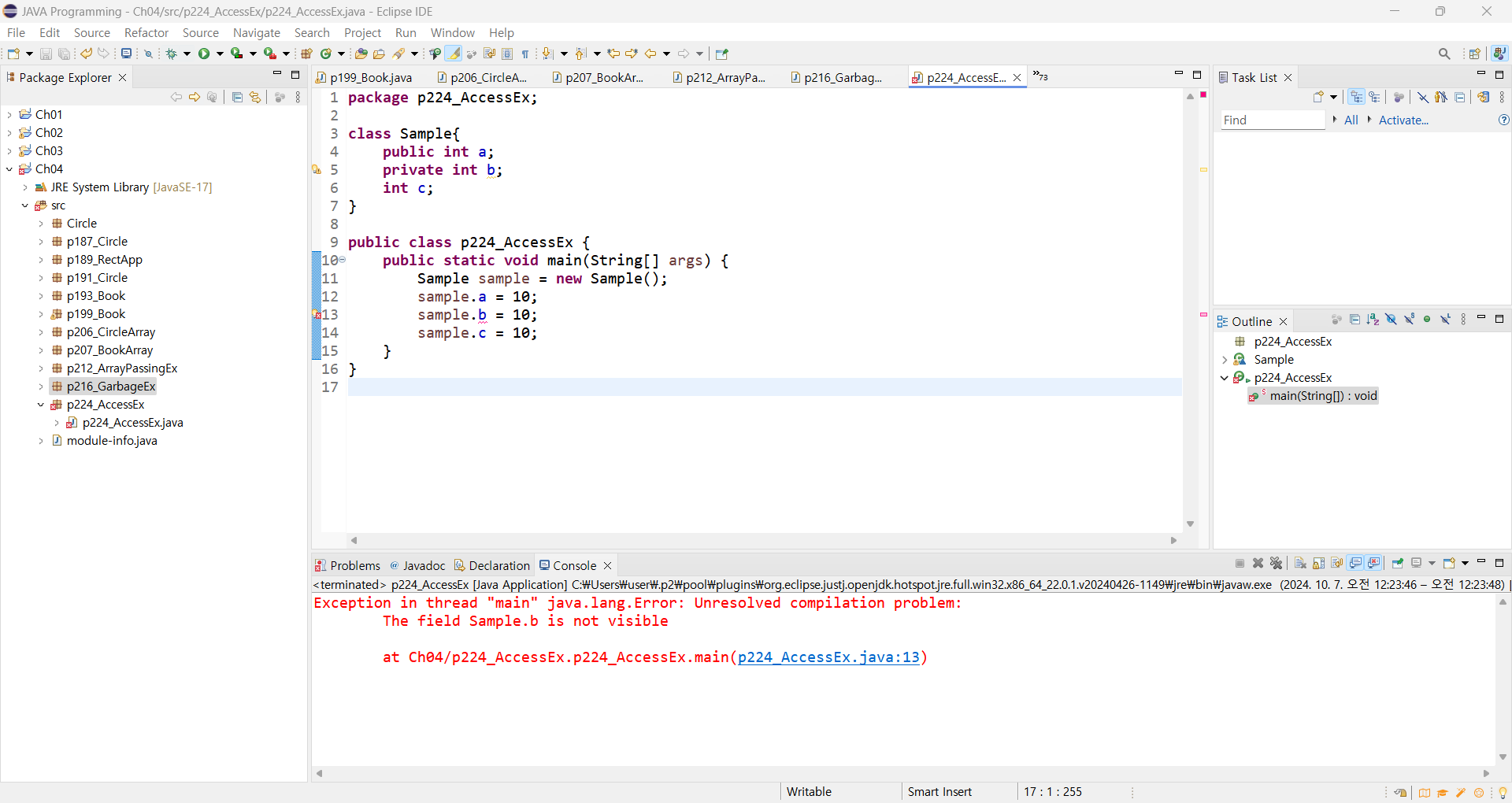Click the Back navigation arrow in the main toolbar
Image resolution: width=1512 pixels, height=803 pixels.
[650, 54]
